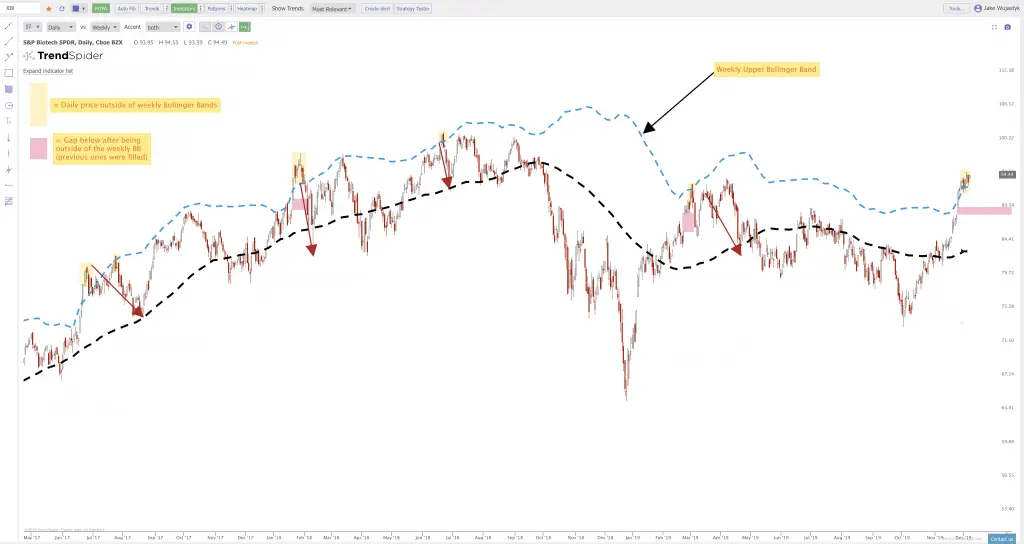1024x544 pixels.
Task: Select the down arrow marker tool
Action: click(8, 137)
